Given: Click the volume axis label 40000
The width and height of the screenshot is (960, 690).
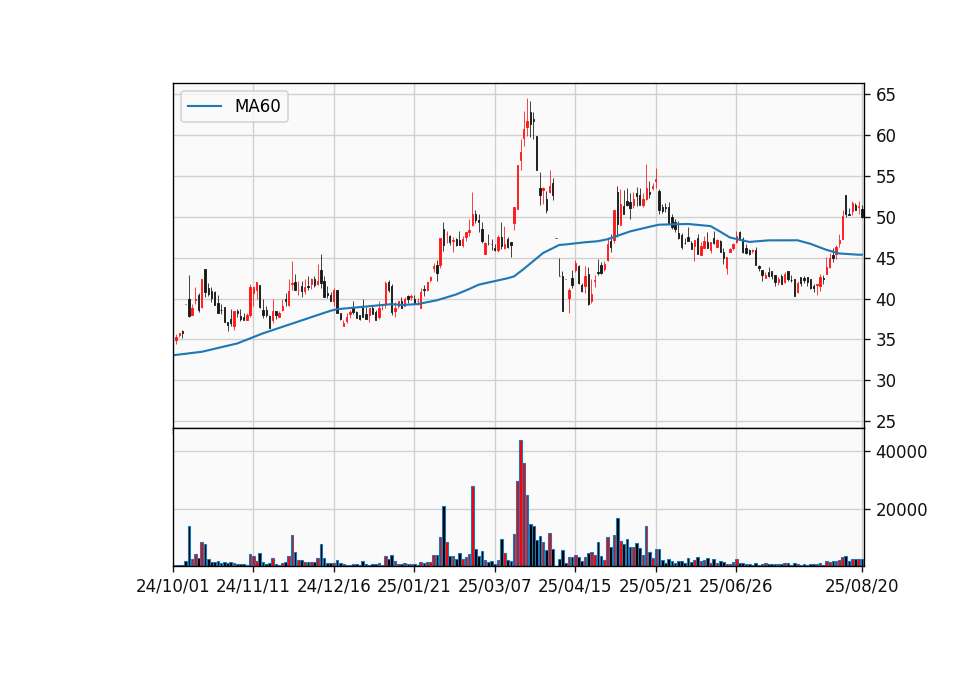Looking at the screenshot, I should [902, 452].
